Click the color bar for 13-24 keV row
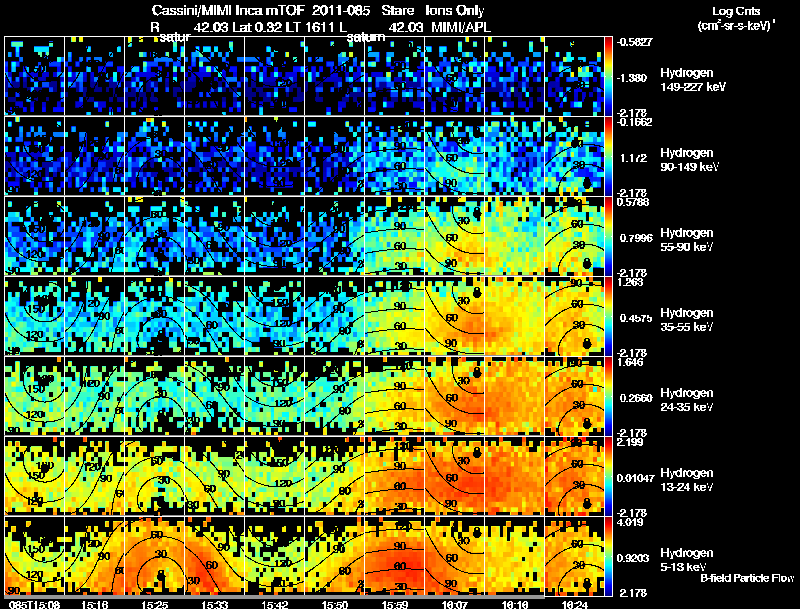The height and width of the screenshot is (609, 800). coord(608,476)
